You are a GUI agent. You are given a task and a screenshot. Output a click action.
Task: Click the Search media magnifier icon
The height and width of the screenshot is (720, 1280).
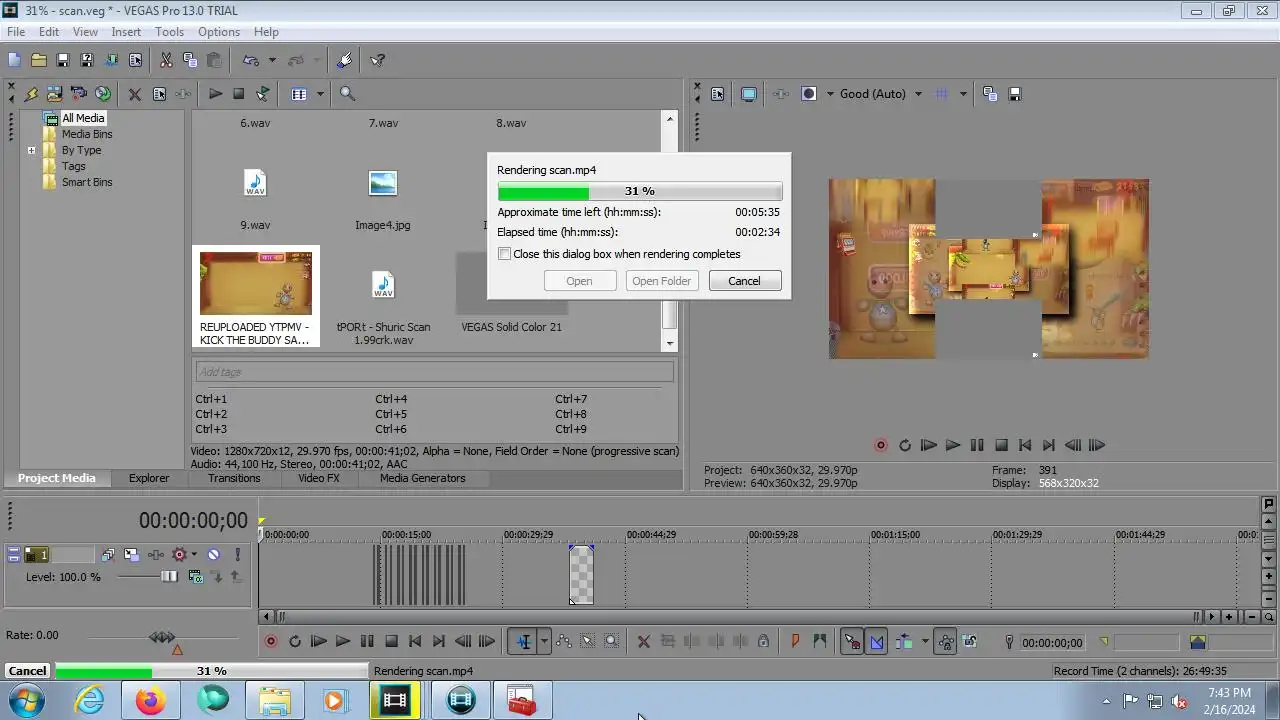347,94
